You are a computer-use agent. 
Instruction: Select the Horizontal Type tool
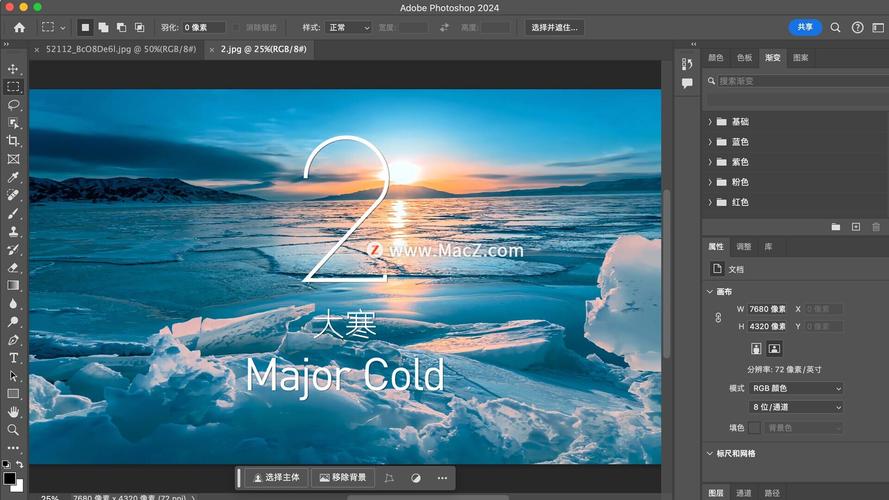click(x=13, y=358)
